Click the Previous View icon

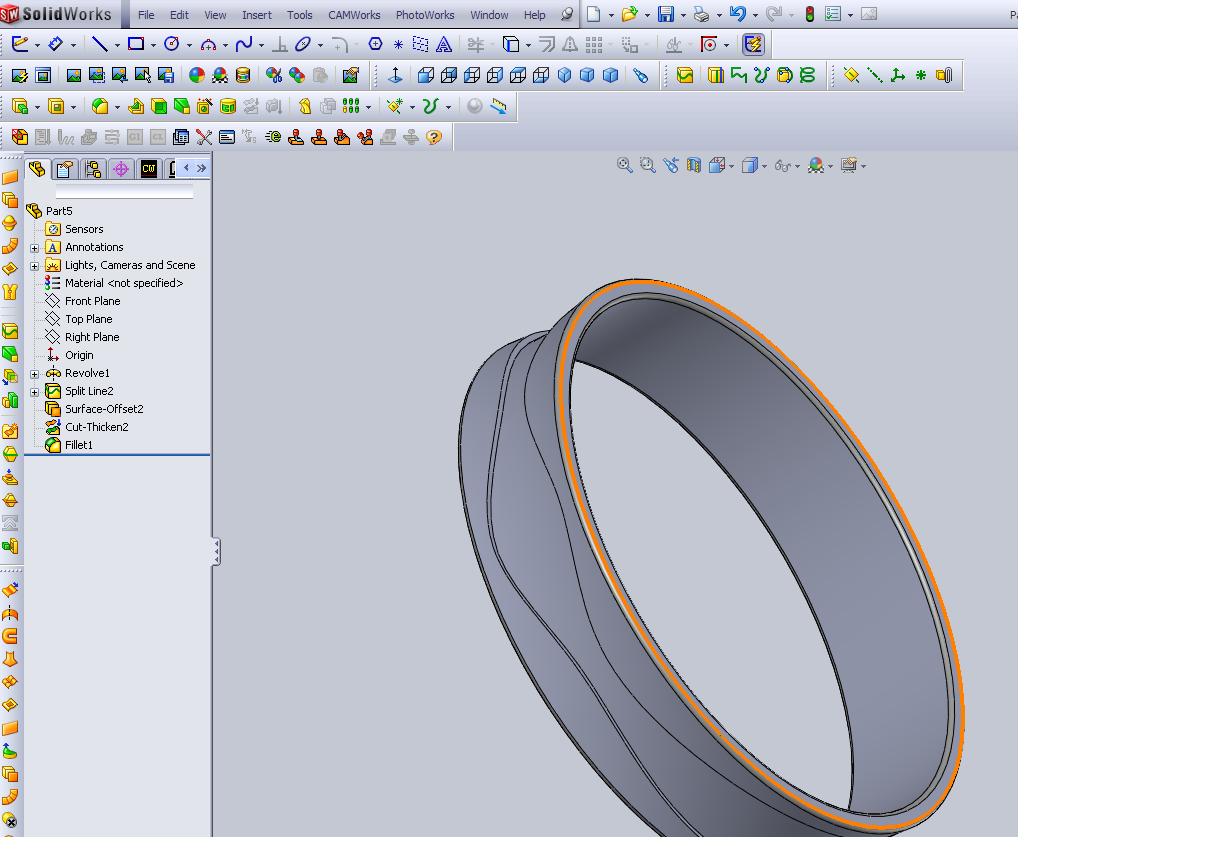point(671,166)
